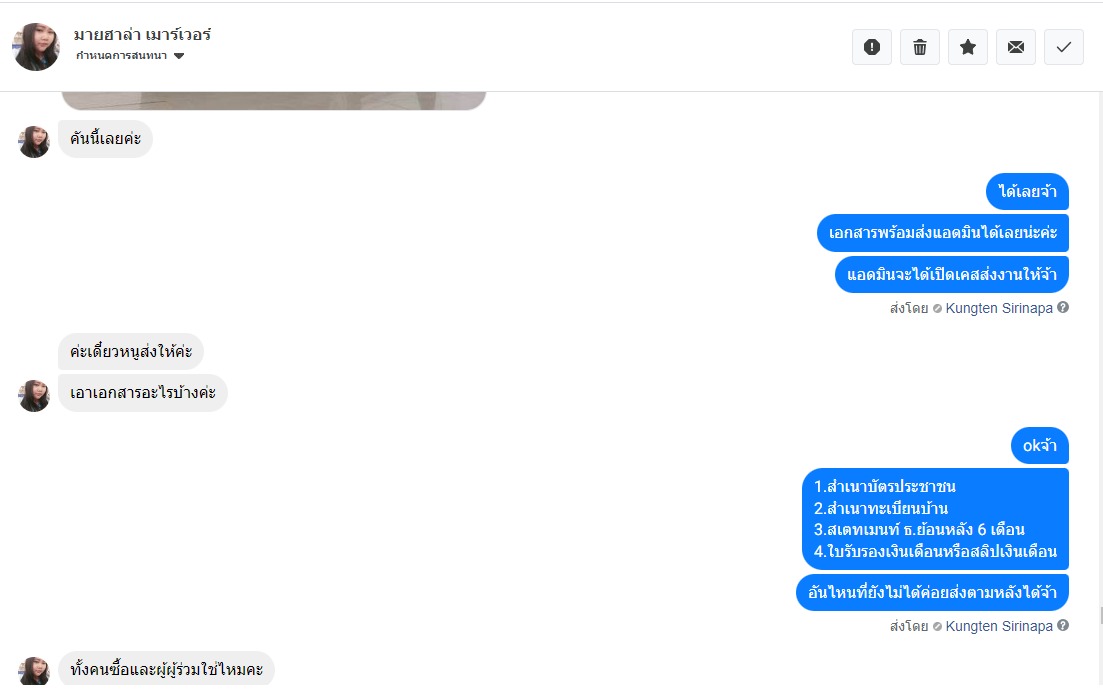Image resolution: width=1103 pixels, height=697 pixels.
Task: Click the ได้เลยจ้า message bubble
Action: [1027, 191]
